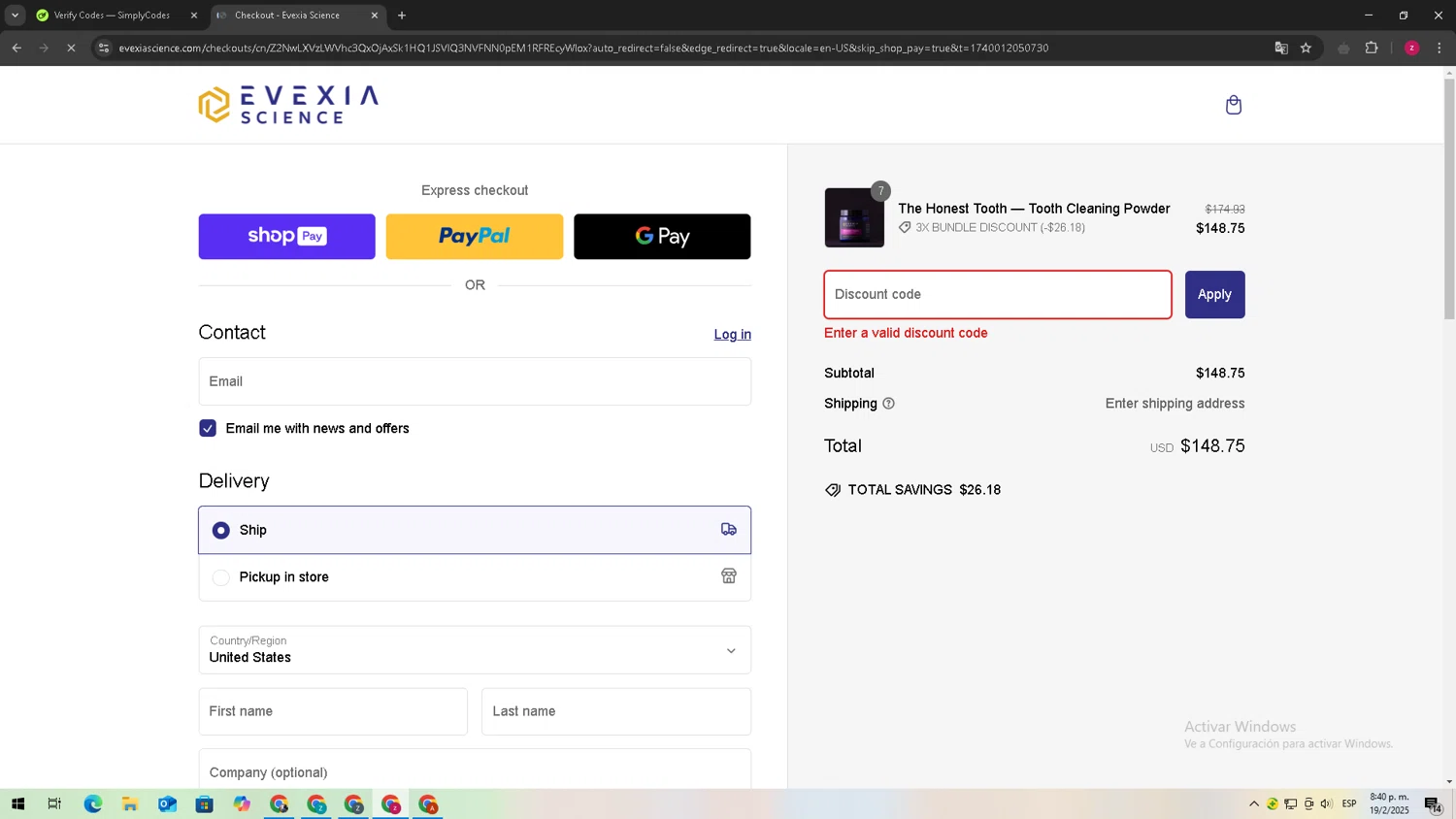Click the total savings tag icon
This screenshot has height=819, width=1456.
(833, 490)
